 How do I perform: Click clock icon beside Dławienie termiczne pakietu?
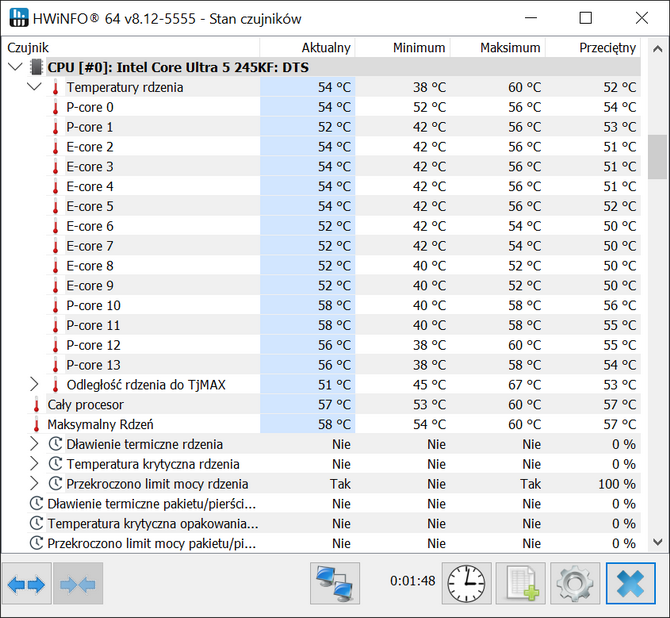click(36, 503)
